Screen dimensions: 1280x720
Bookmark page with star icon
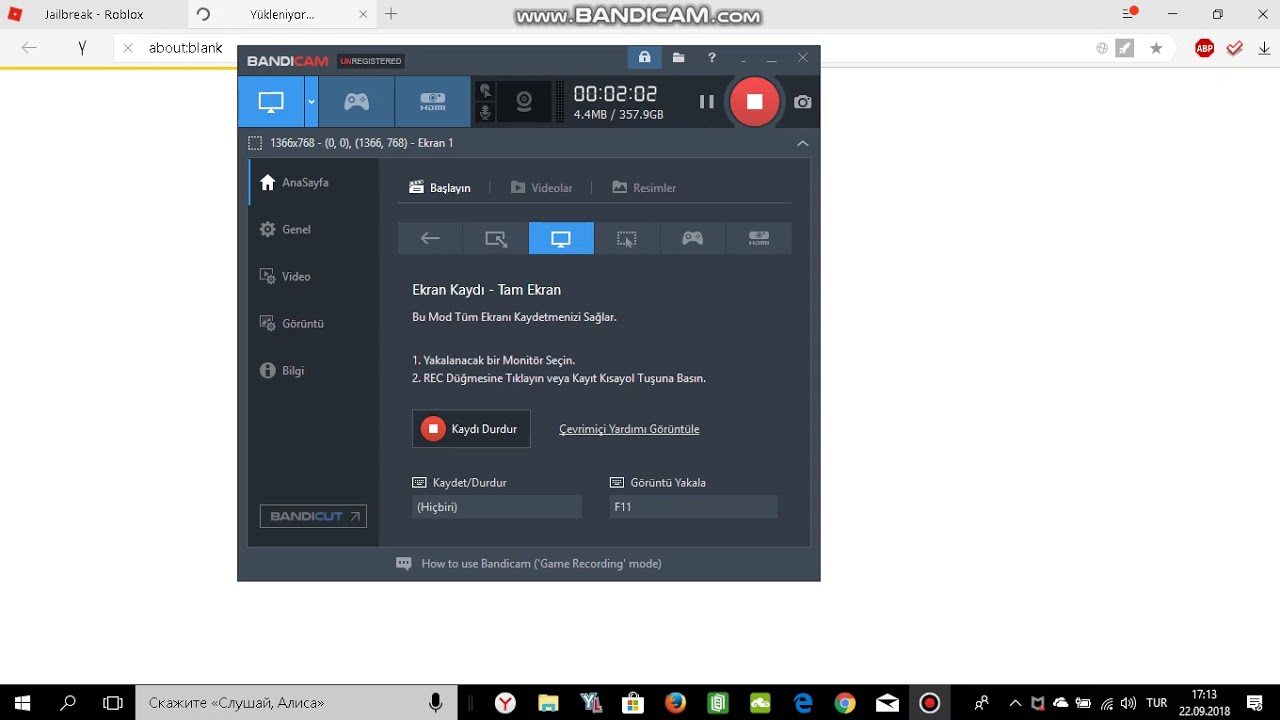(1156, 48)
